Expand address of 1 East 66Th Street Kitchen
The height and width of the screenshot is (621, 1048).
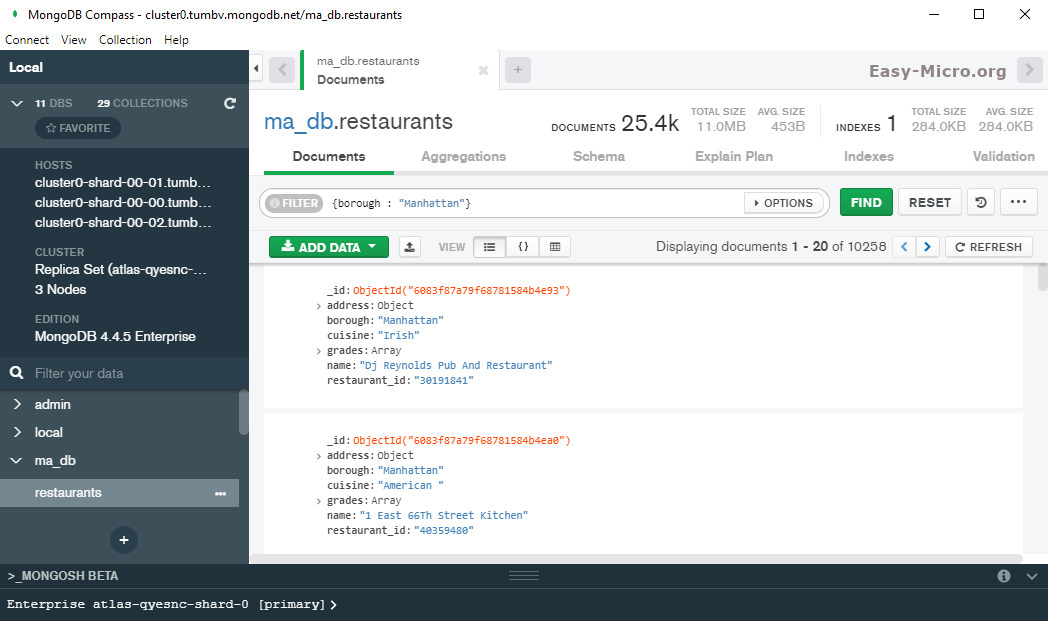point(319,456)
